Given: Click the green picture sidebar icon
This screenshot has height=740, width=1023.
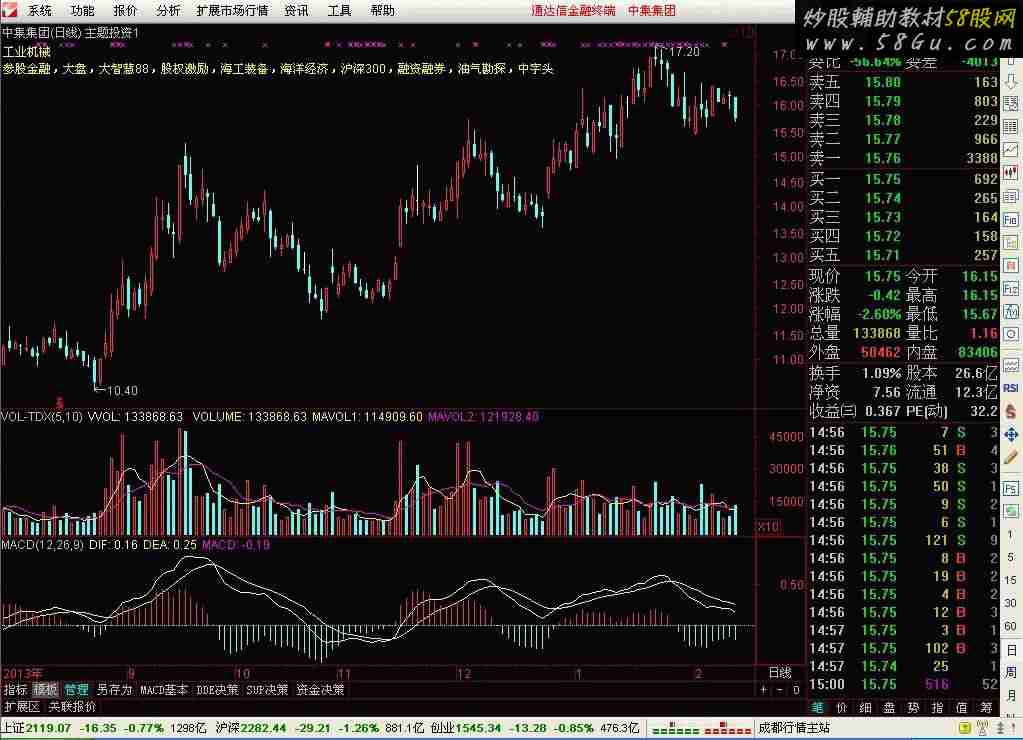Looking at the screenshot, I should tap(1011, 511).
